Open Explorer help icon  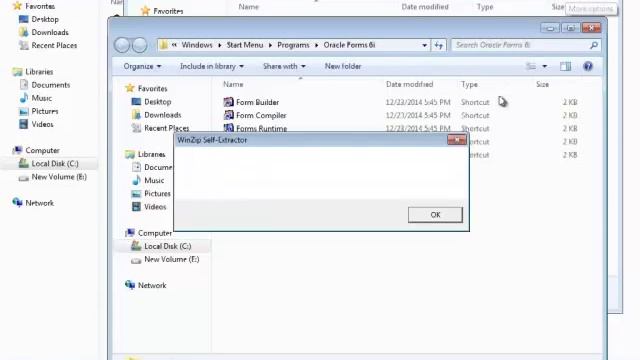pyautogui.click(x=588, y=66)
